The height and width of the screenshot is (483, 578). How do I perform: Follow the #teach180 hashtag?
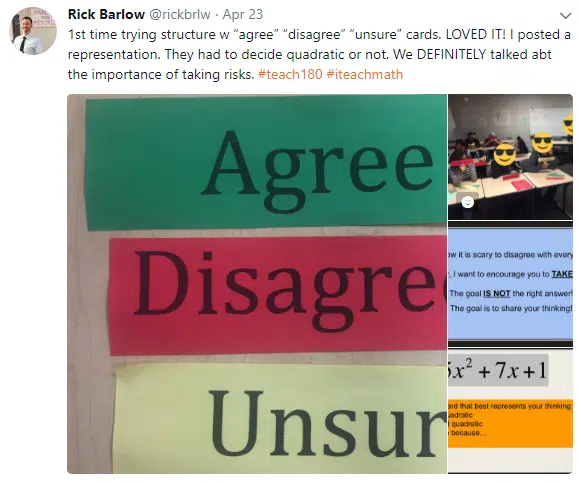(x=290, y=74)
